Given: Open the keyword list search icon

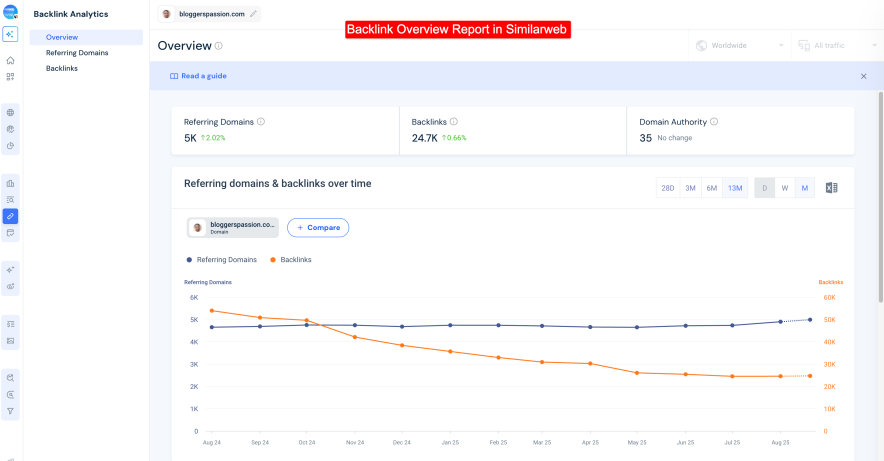Looking at the screenshot, I should click(x=10, y=200).
